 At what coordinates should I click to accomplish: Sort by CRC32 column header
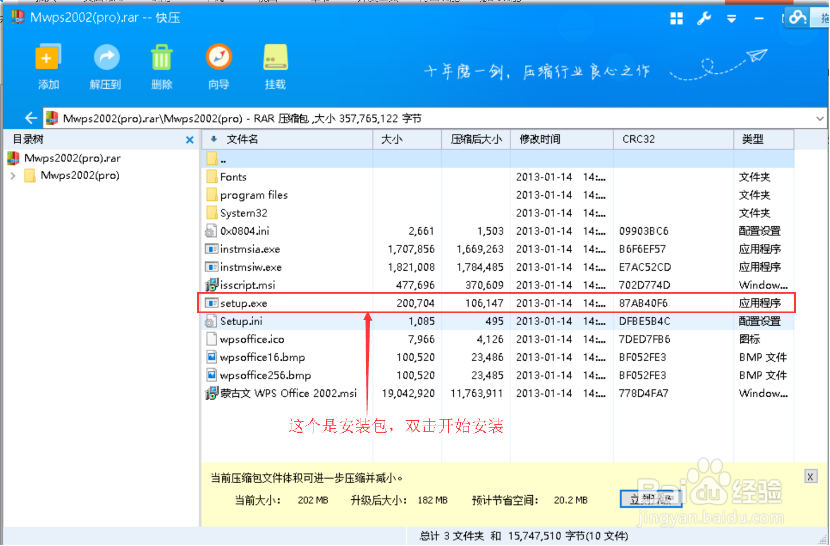click(x=673, y=139)
